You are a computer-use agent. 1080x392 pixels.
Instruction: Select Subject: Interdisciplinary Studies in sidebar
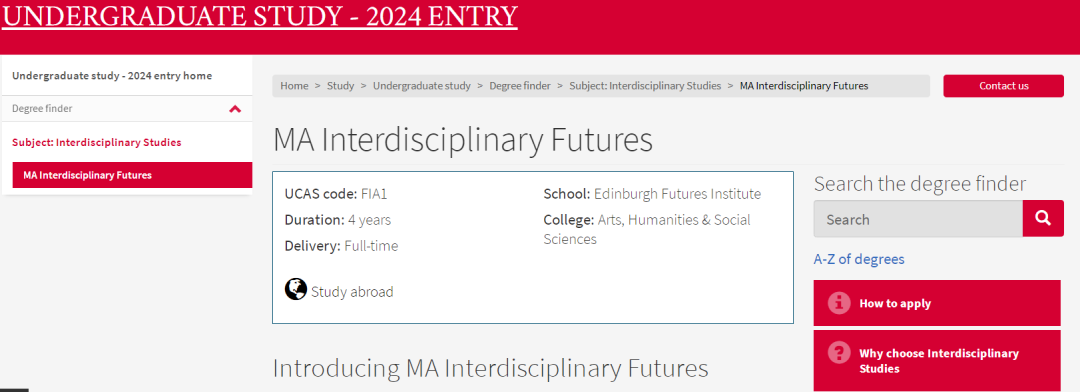click(96, 143)
